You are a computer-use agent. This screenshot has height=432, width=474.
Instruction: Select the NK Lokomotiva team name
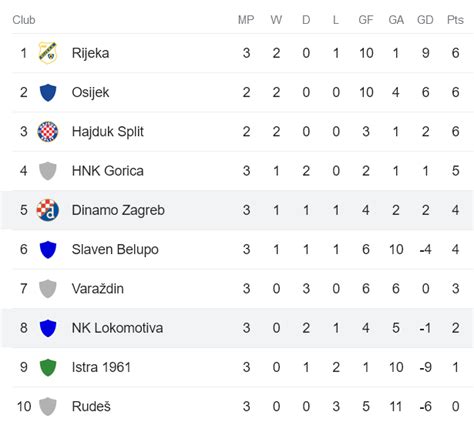pyautogui.click(x=117, y=328)
